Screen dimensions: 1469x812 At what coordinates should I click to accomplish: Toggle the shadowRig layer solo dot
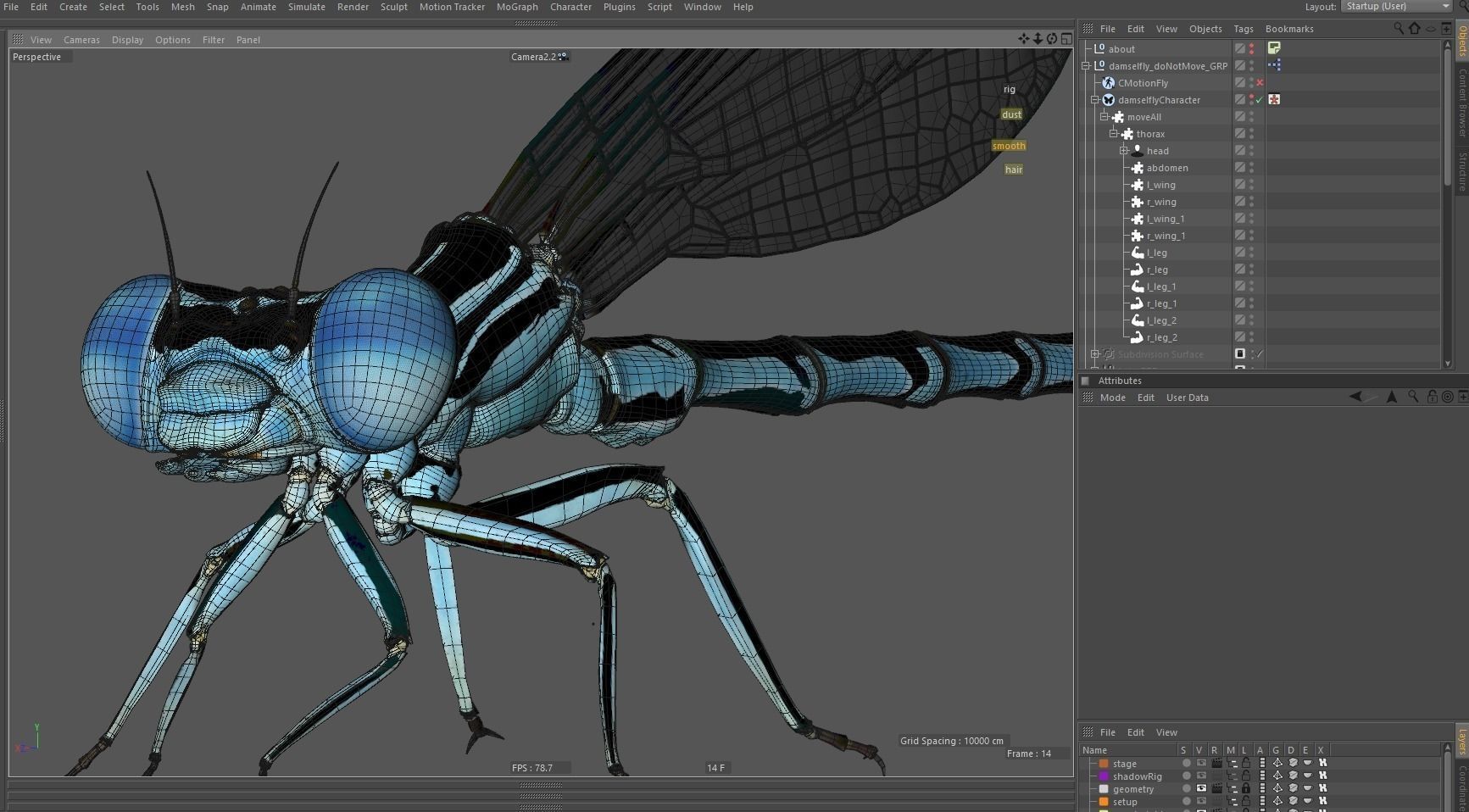[1187, 776]
